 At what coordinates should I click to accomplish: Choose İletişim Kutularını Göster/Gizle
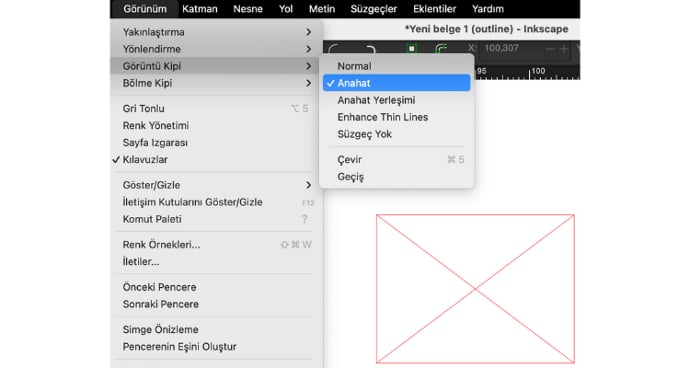(217, 202)
